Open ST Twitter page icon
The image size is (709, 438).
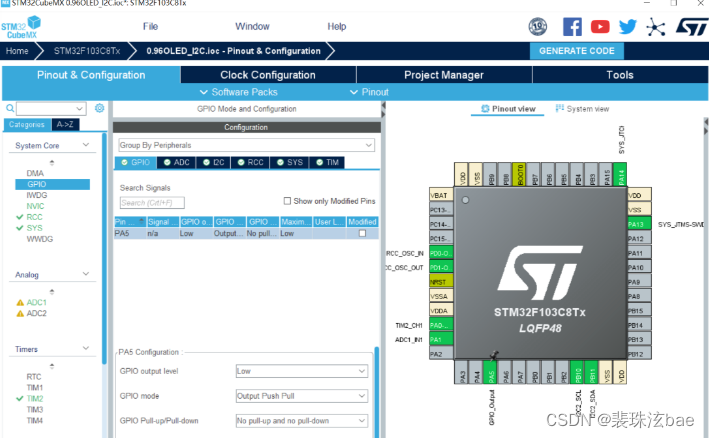(628, 27)
